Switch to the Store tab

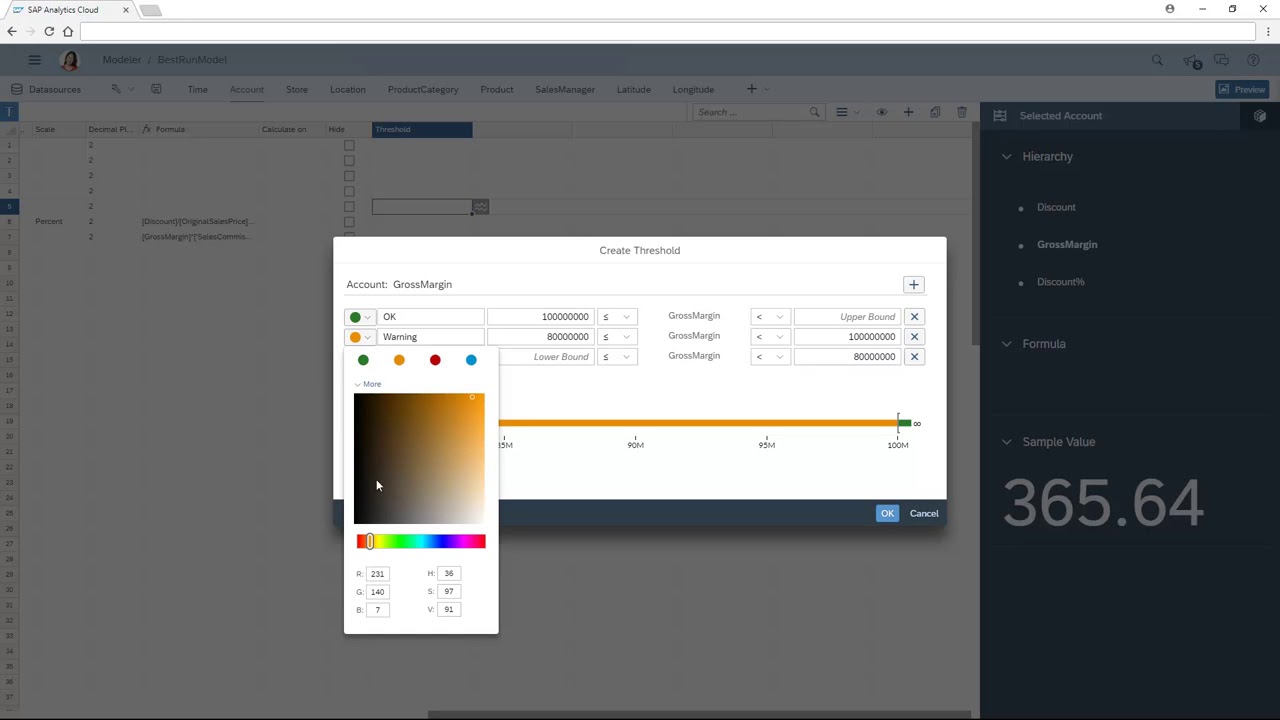(x=297, y=90)
